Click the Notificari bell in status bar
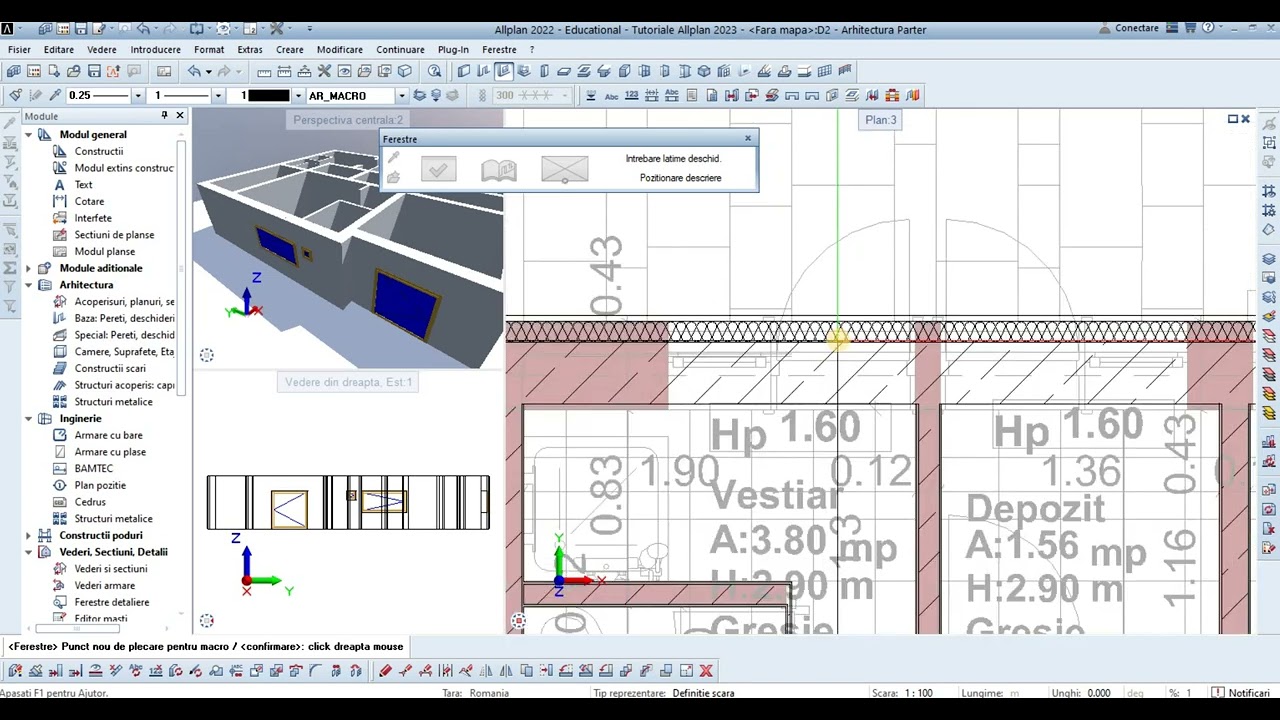This screenshot has height=720, width=1280. 1218,693
